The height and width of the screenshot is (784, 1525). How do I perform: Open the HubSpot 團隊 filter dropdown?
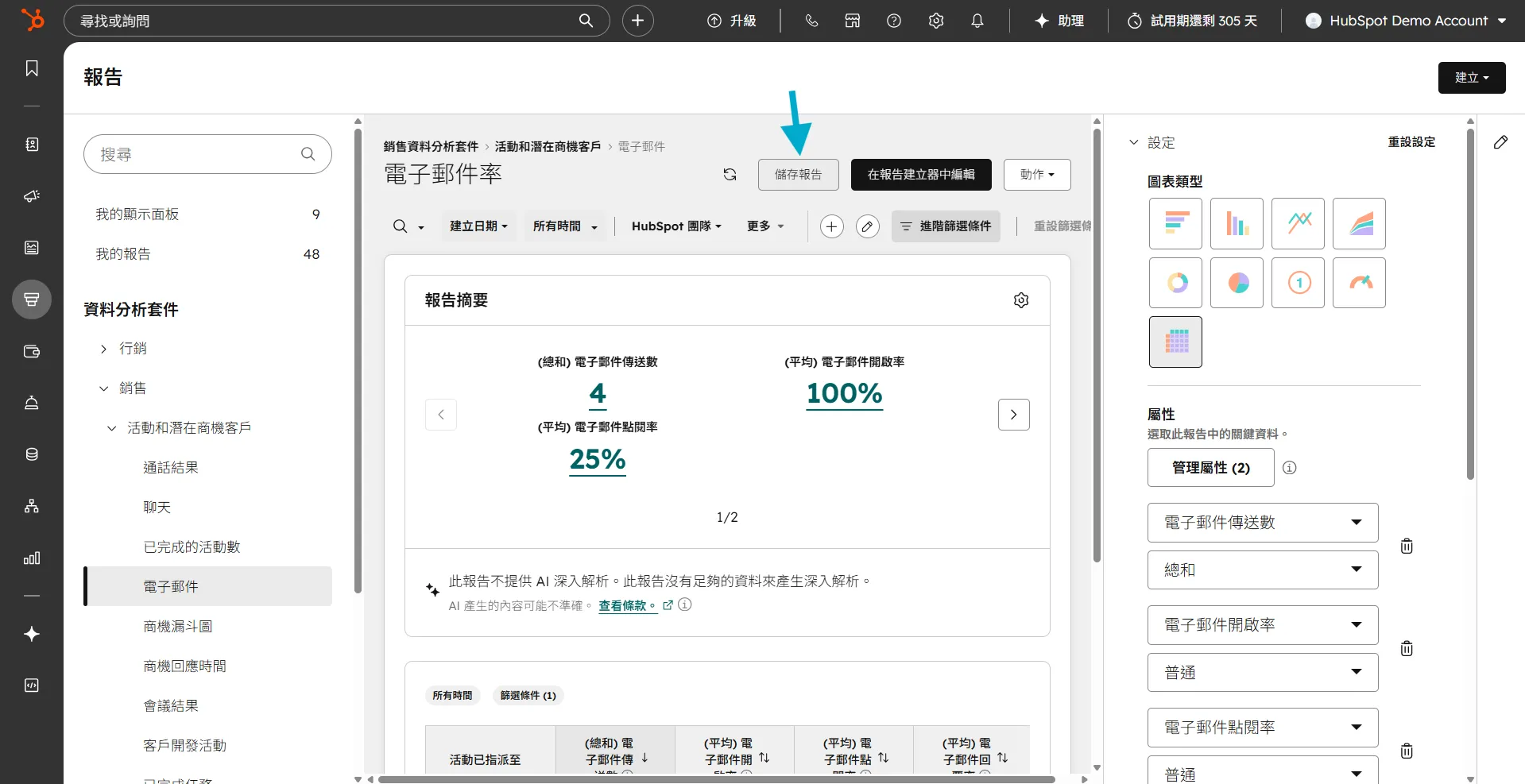(x=676, y=226)
